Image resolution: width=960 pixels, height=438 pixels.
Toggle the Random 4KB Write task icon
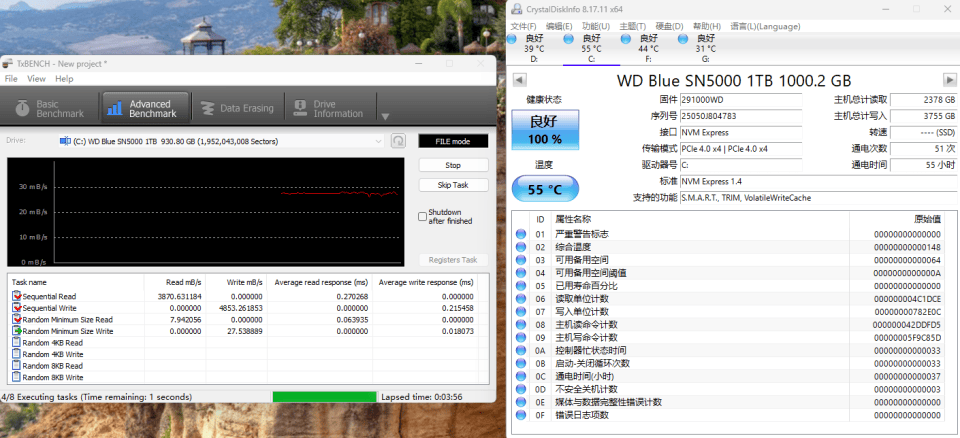click(x=17, y=354)
